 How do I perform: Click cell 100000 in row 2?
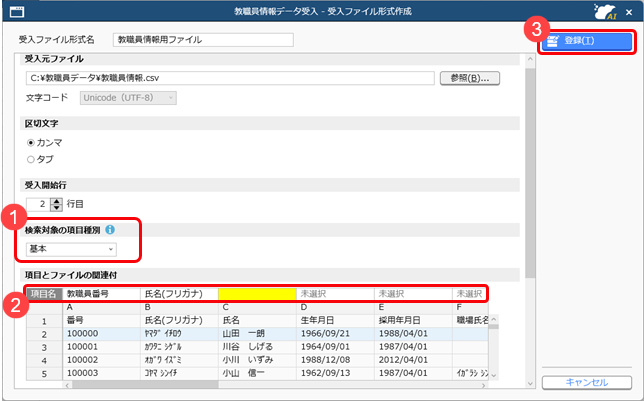[x=101, y=334]
